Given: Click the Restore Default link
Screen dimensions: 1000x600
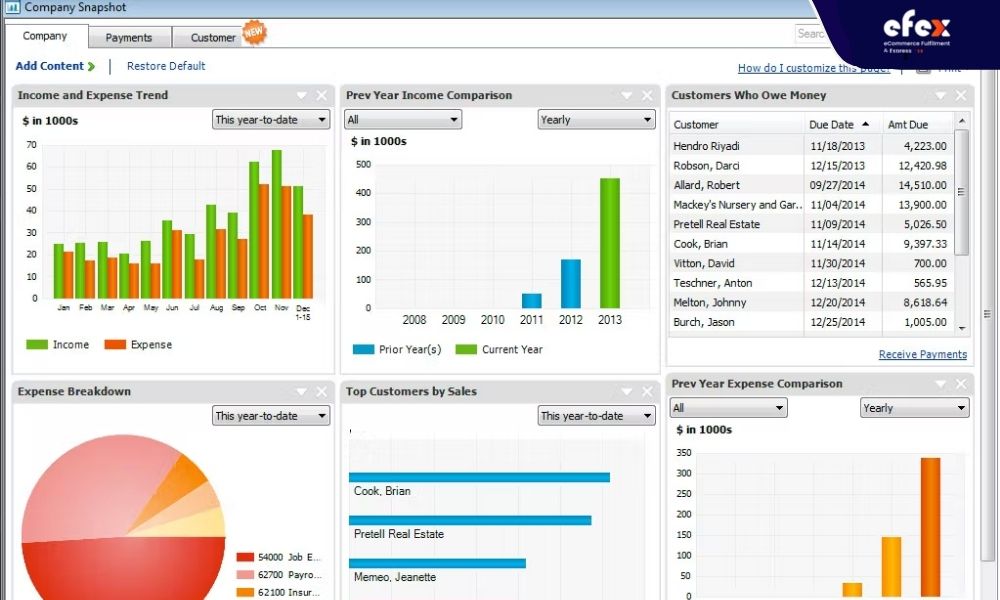Looking at the screenshot, I should [166, 66].
